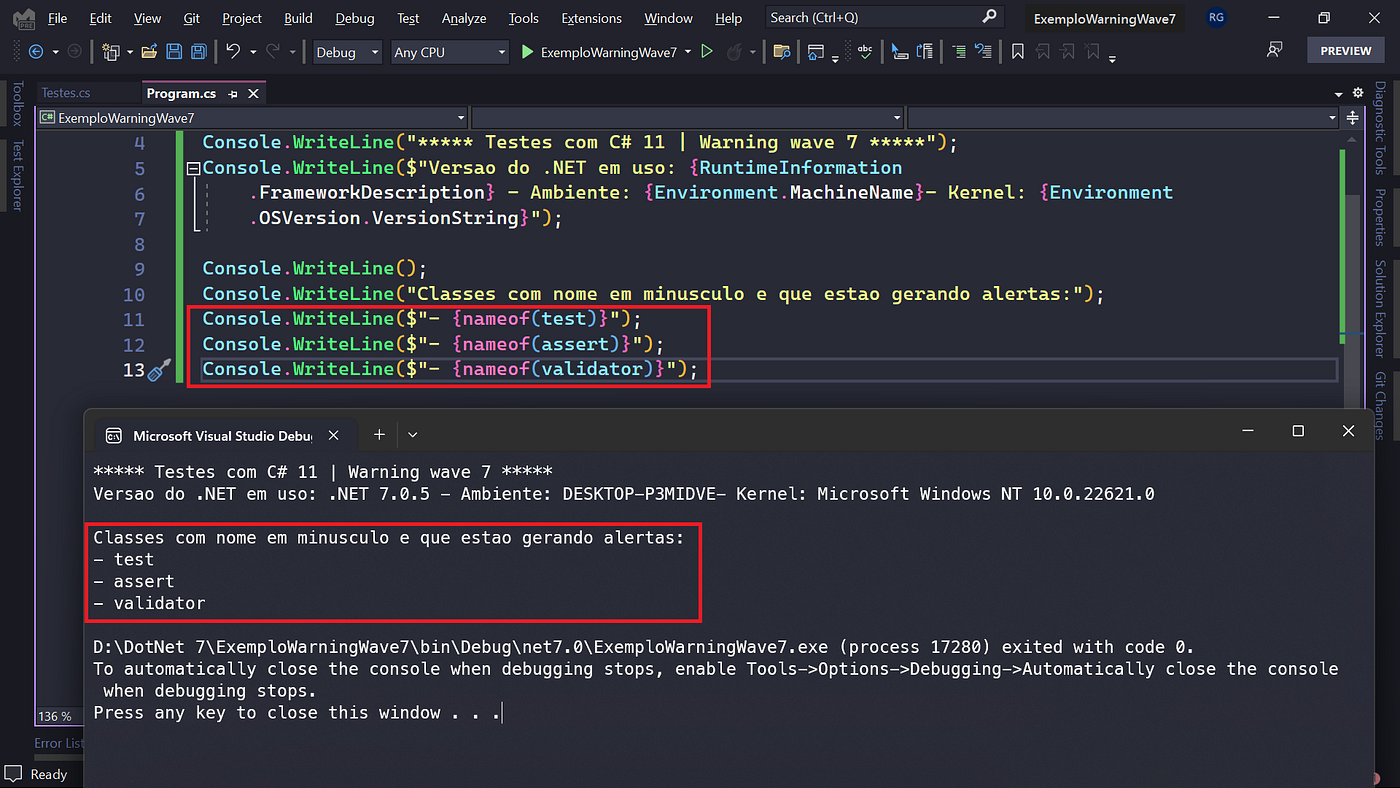Click the split editor icon above scrollbar
Image resolution: width=1400 pixels, height=788 pixels.
tap(1353, 118)
